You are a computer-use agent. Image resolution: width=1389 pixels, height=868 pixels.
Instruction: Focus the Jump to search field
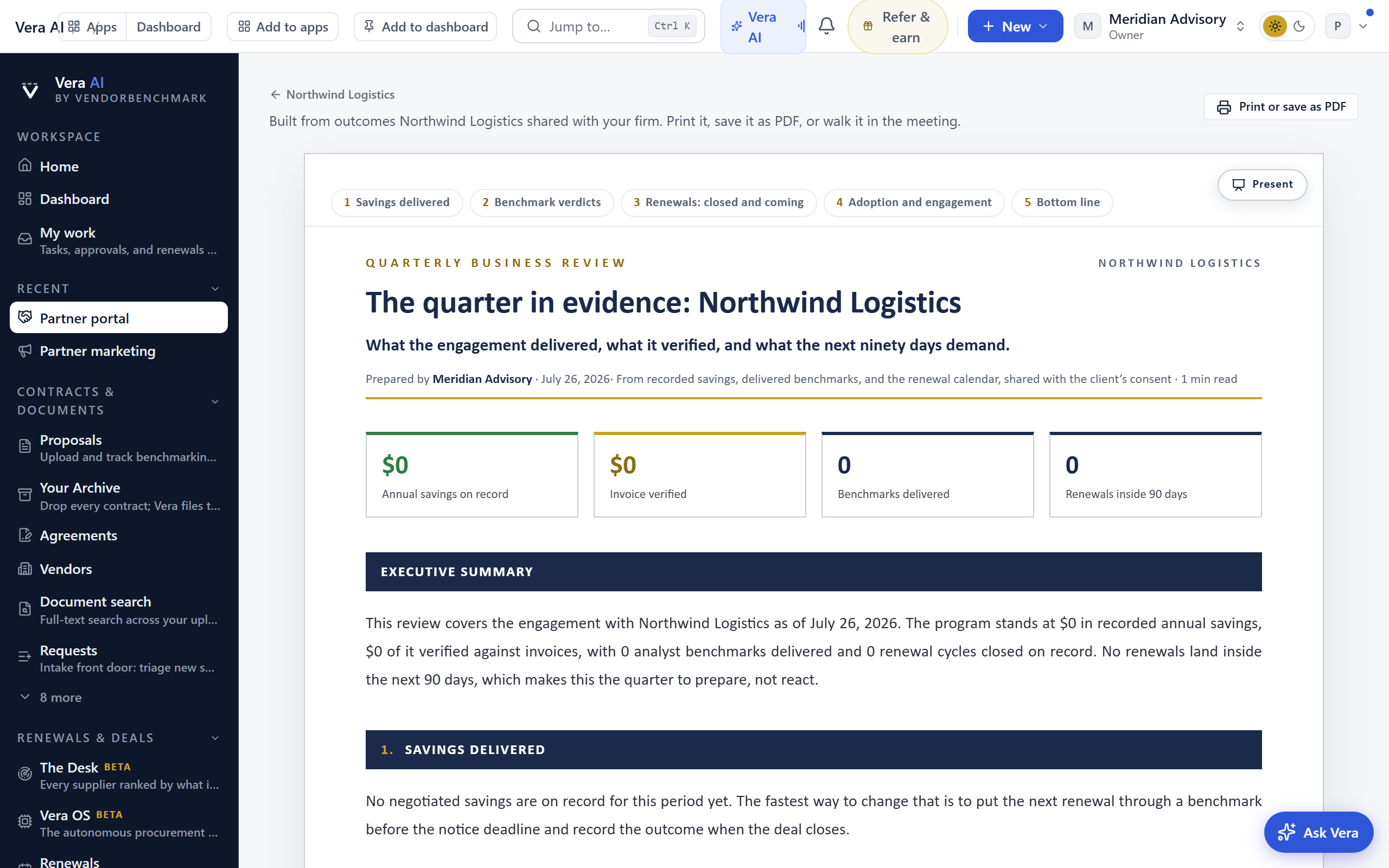608,27
